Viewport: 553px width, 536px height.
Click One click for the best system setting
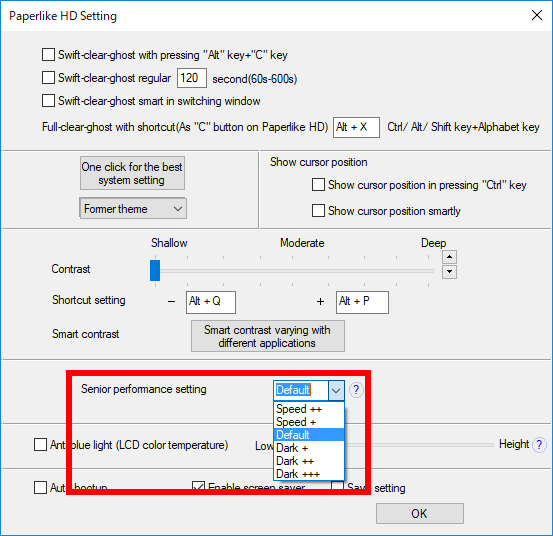[x=132, y=173]
